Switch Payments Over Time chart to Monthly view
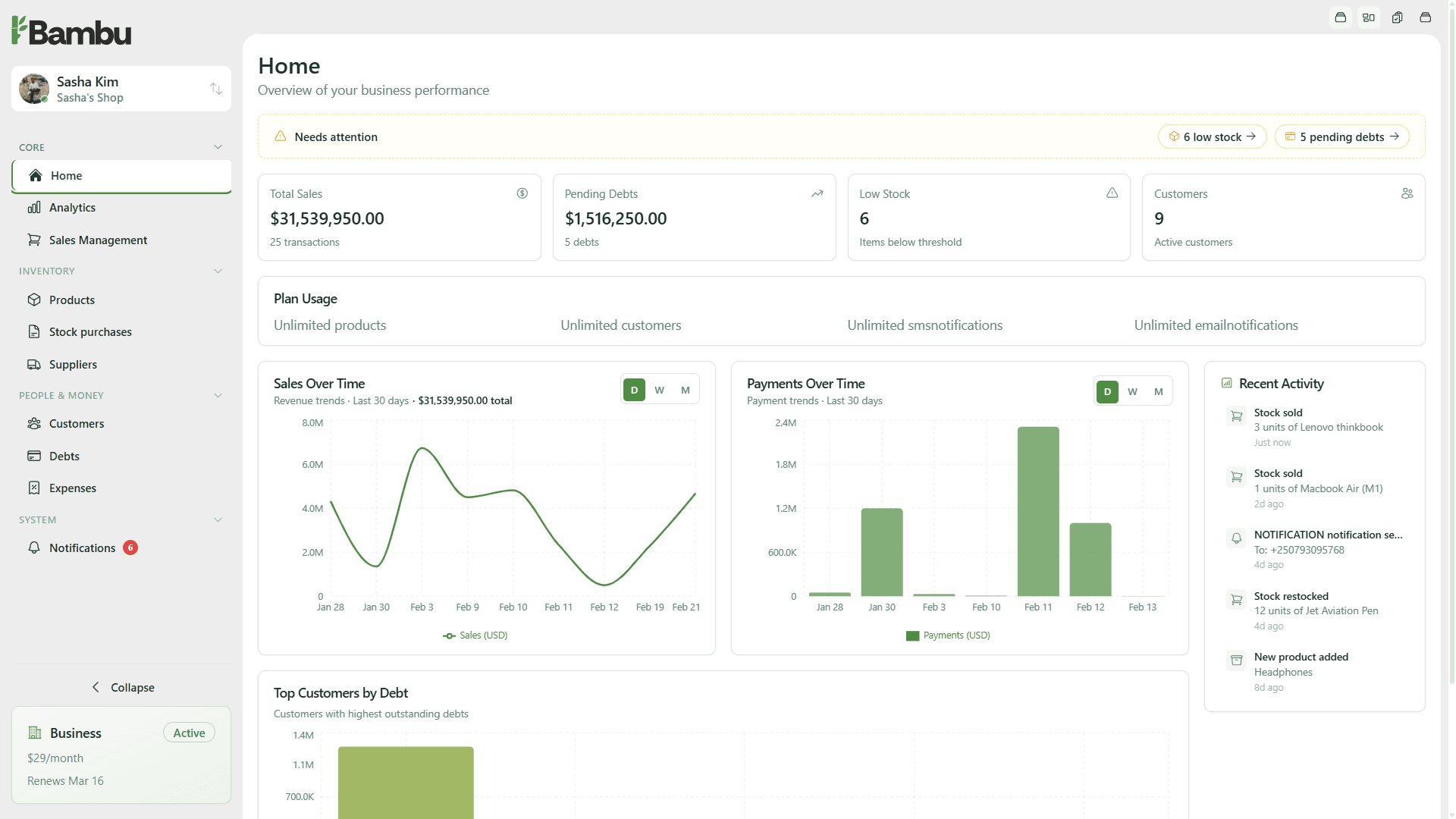Viewport: 1456px width, 819px height. tap(1158, 391)
